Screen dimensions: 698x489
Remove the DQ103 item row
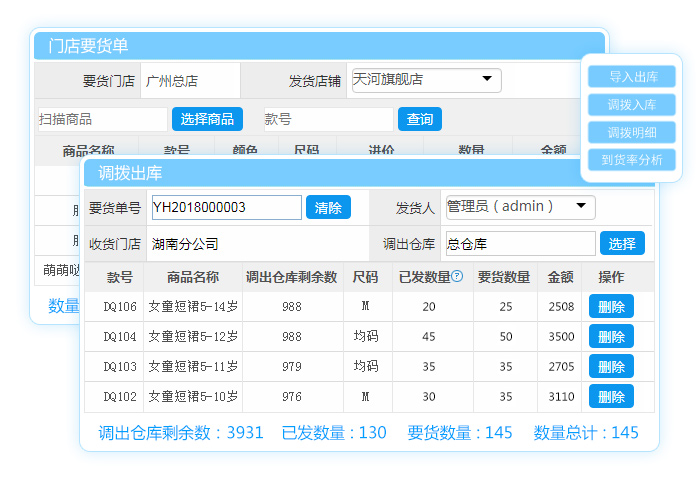pos(611,366)
